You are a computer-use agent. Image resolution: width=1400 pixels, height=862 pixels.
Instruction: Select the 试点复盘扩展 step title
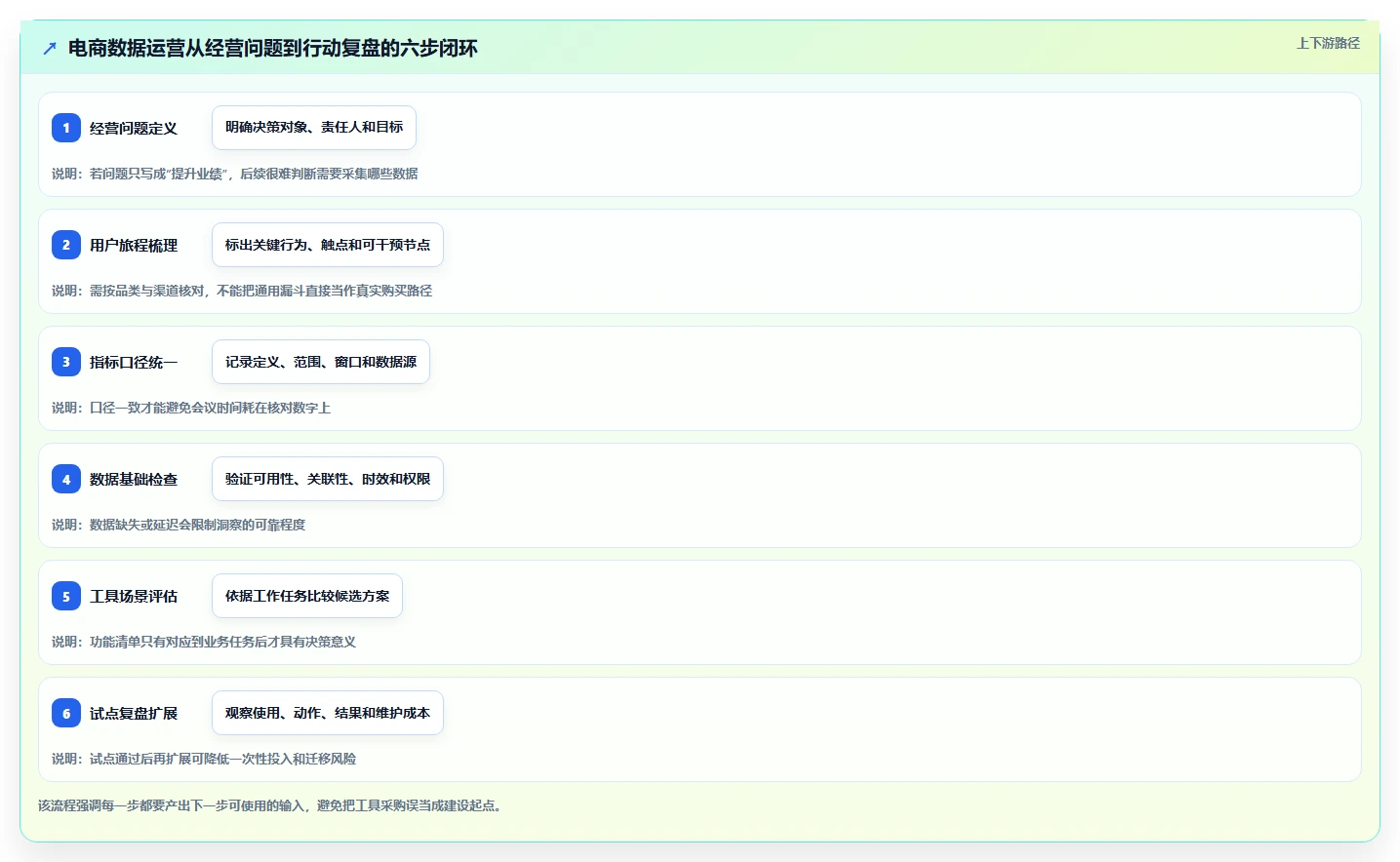[x=134, y=713]
